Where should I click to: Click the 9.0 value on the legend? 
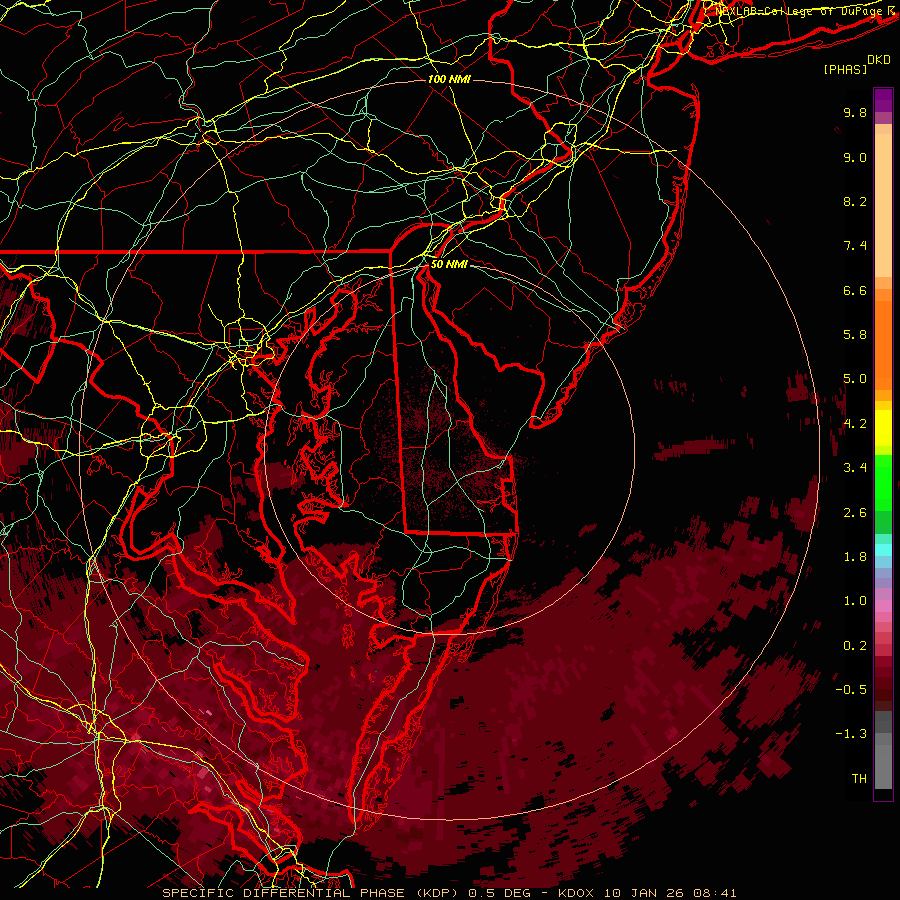[x=855, y=157]
